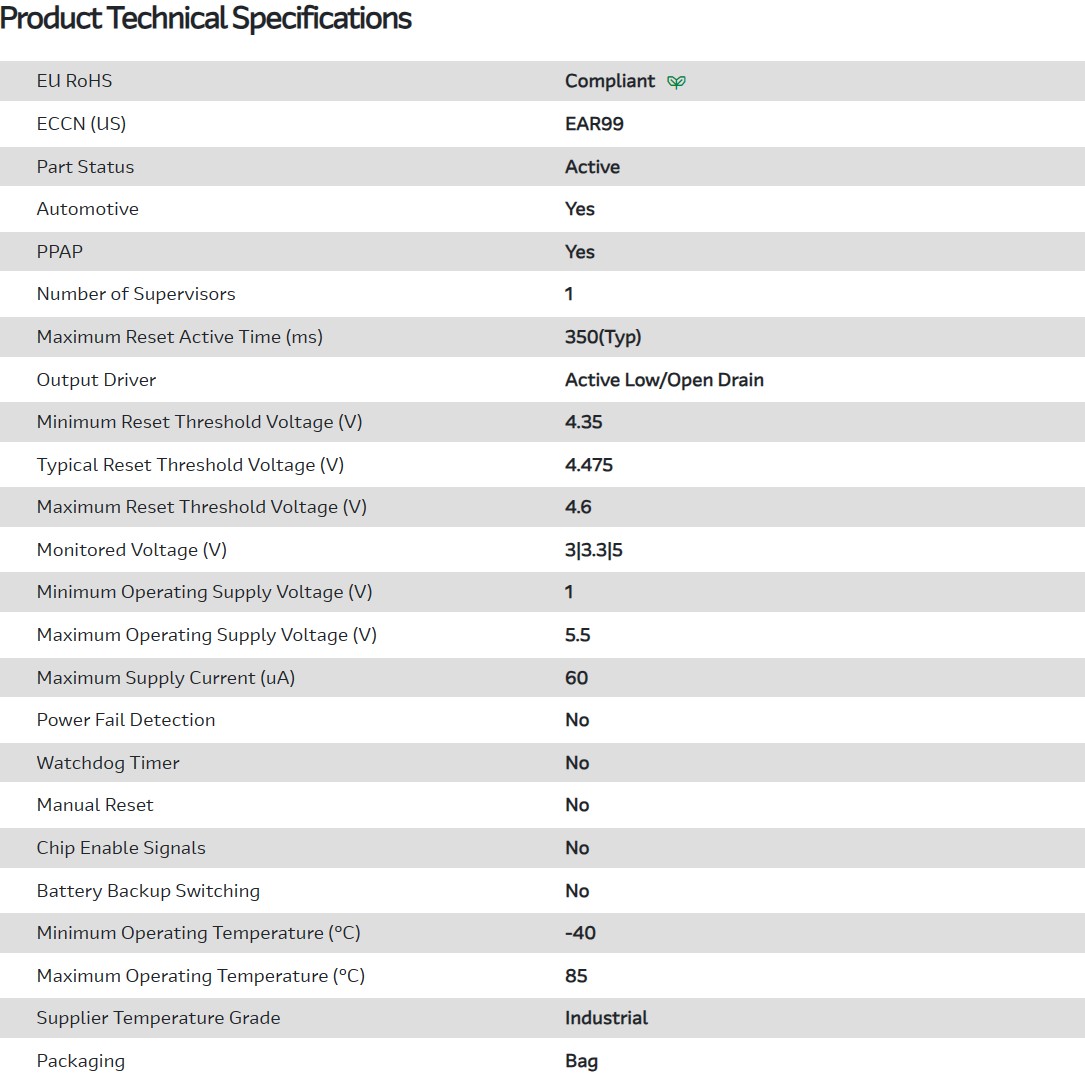Click the Product Technical Specifications heading
The height and width of the screenshot is (1079, 1085).
[x=206, y=18]
